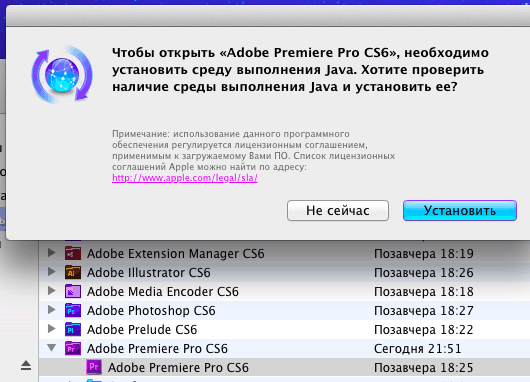Click the date Позавчера 18:27
530x382 pixels.
(x=424, y=311)
